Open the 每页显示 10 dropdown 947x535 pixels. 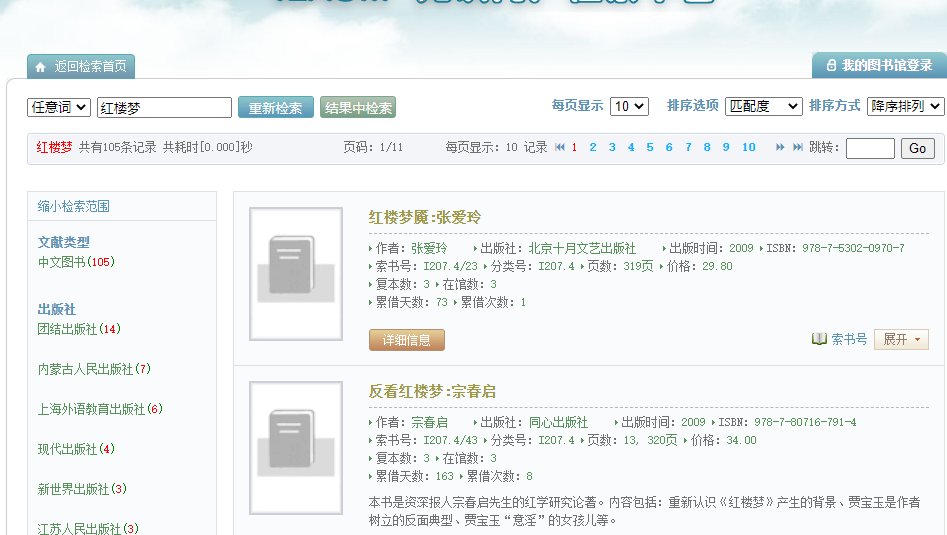[x=629, y=106]
